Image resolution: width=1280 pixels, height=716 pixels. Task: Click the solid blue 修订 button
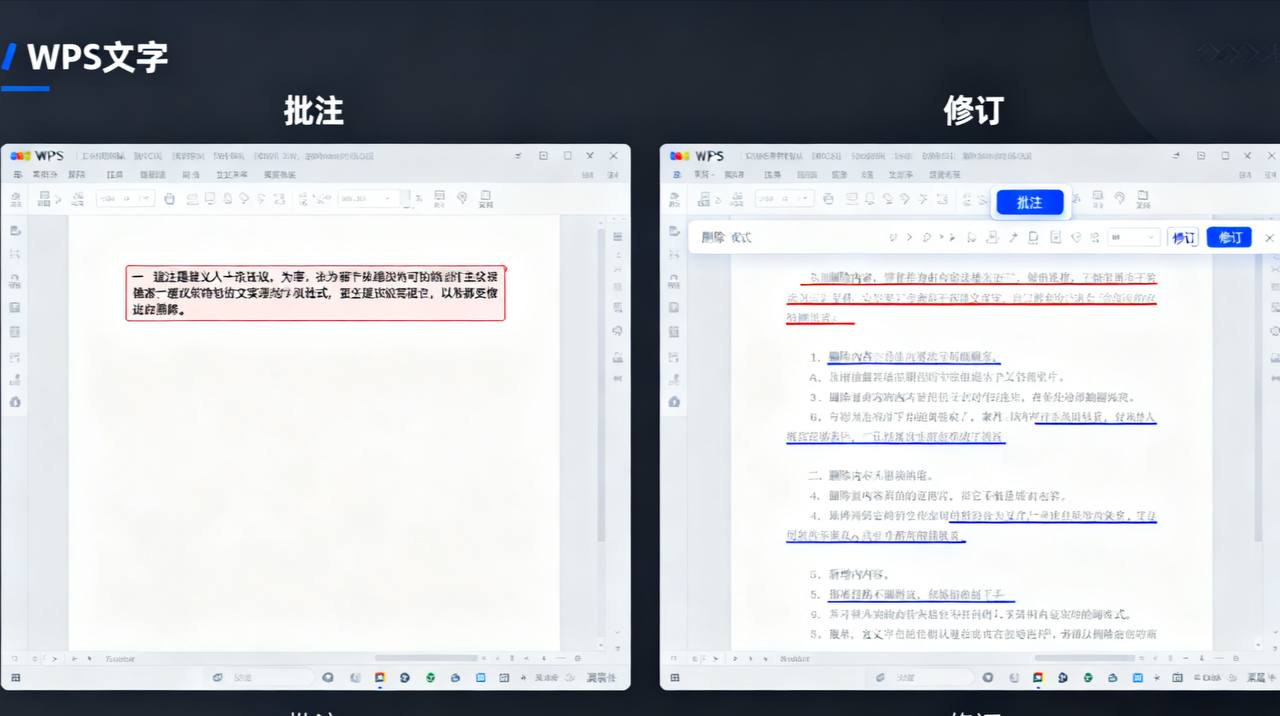(1229, 237)
